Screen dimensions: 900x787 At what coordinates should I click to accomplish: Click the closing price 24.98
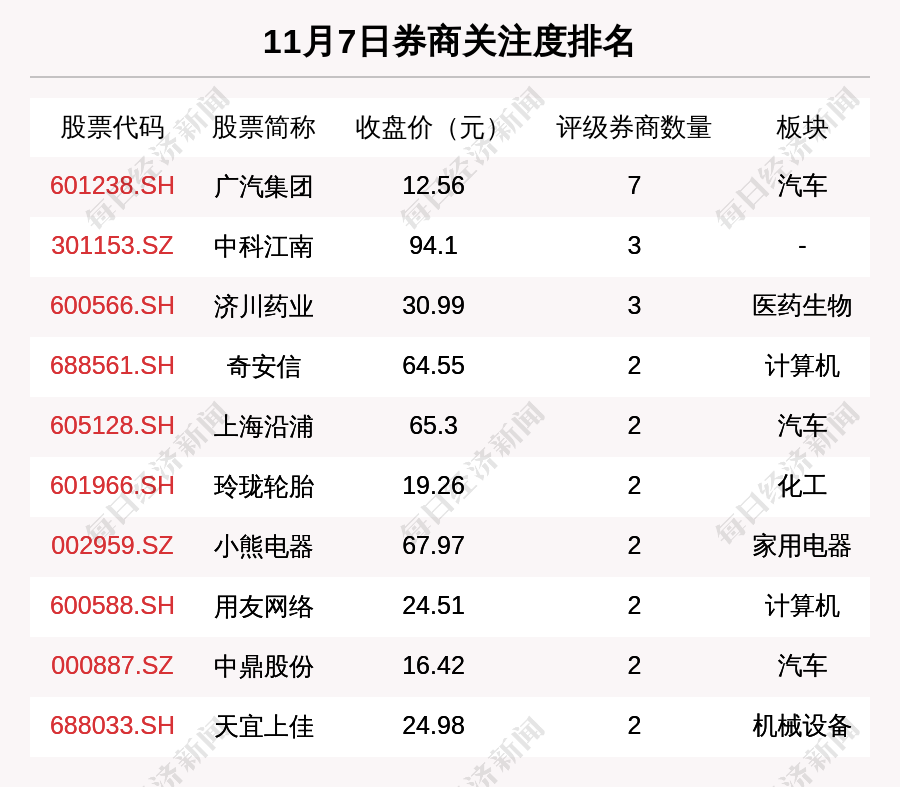(433, 726)
